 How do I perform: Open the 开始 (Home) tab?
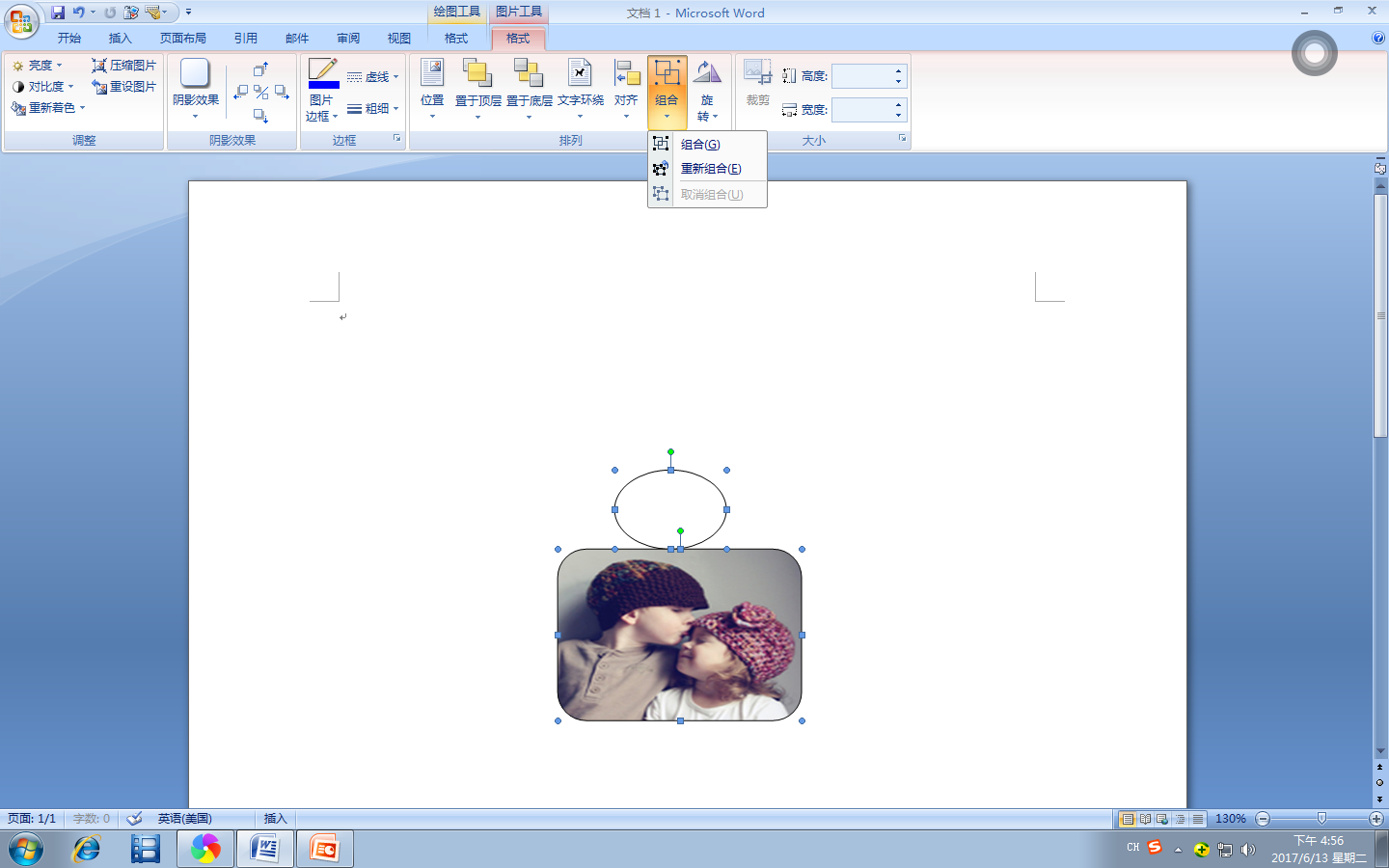pyautogui.click(x=69, y=39)
